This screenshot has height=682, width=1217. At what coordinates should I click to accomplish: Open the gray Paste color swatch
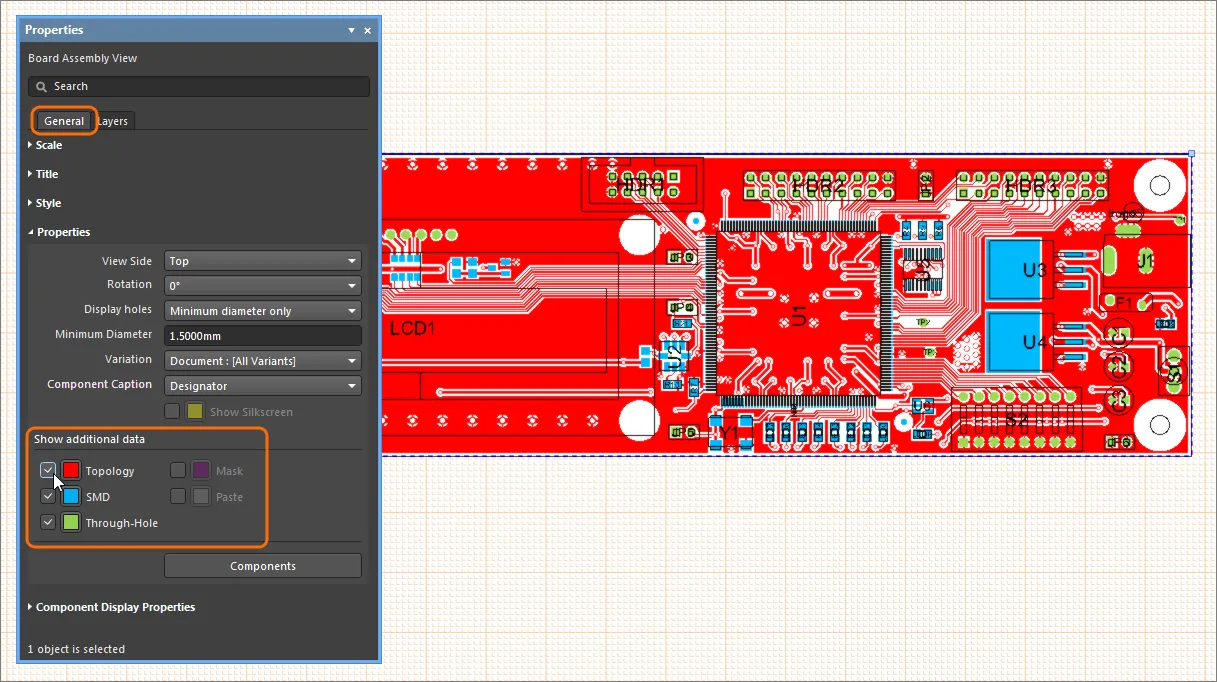click(201, 496)
